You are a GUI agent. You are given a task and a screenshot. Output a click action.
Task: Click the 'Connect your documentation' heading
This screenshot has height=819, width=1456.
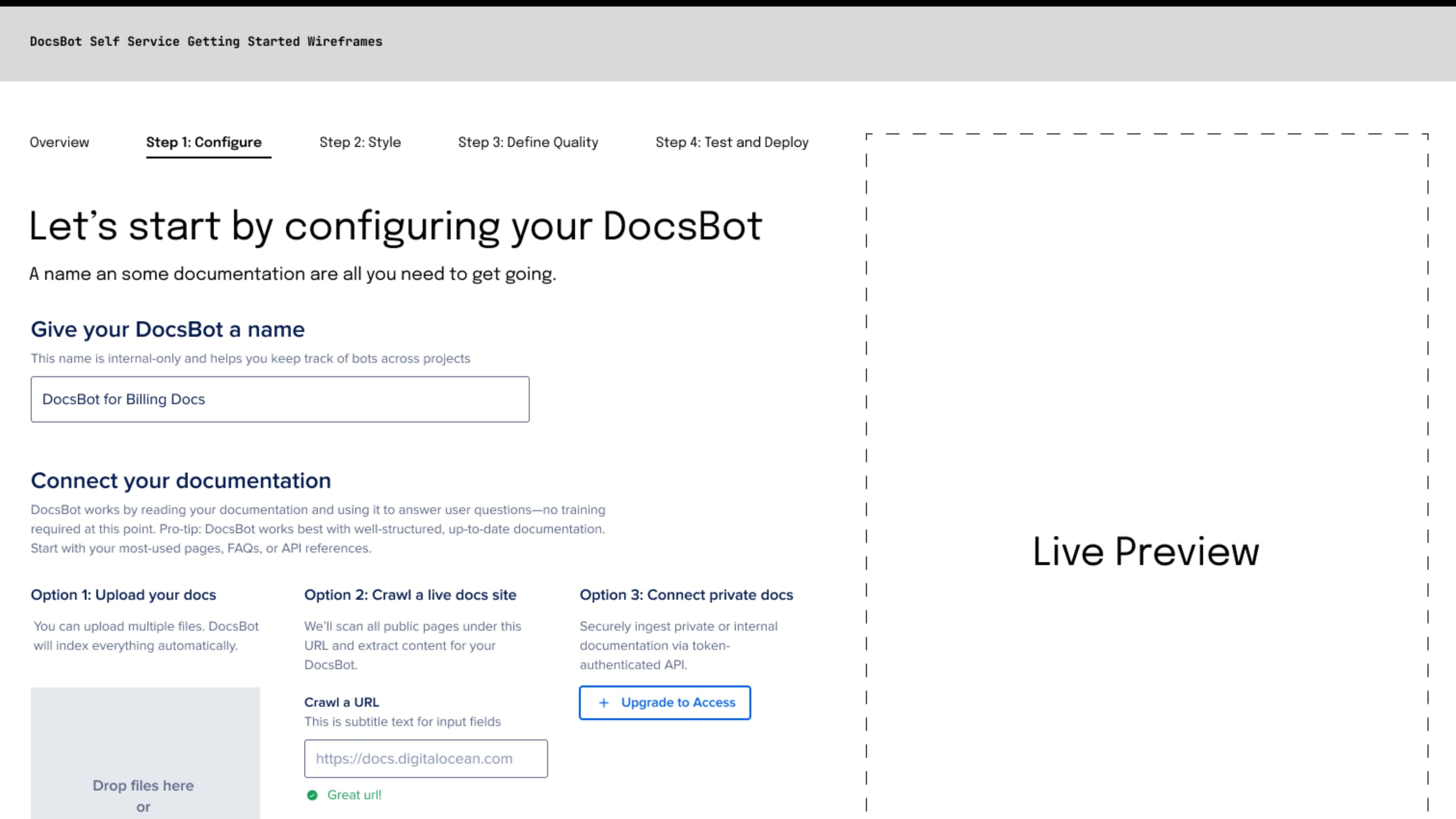[181, 480]
